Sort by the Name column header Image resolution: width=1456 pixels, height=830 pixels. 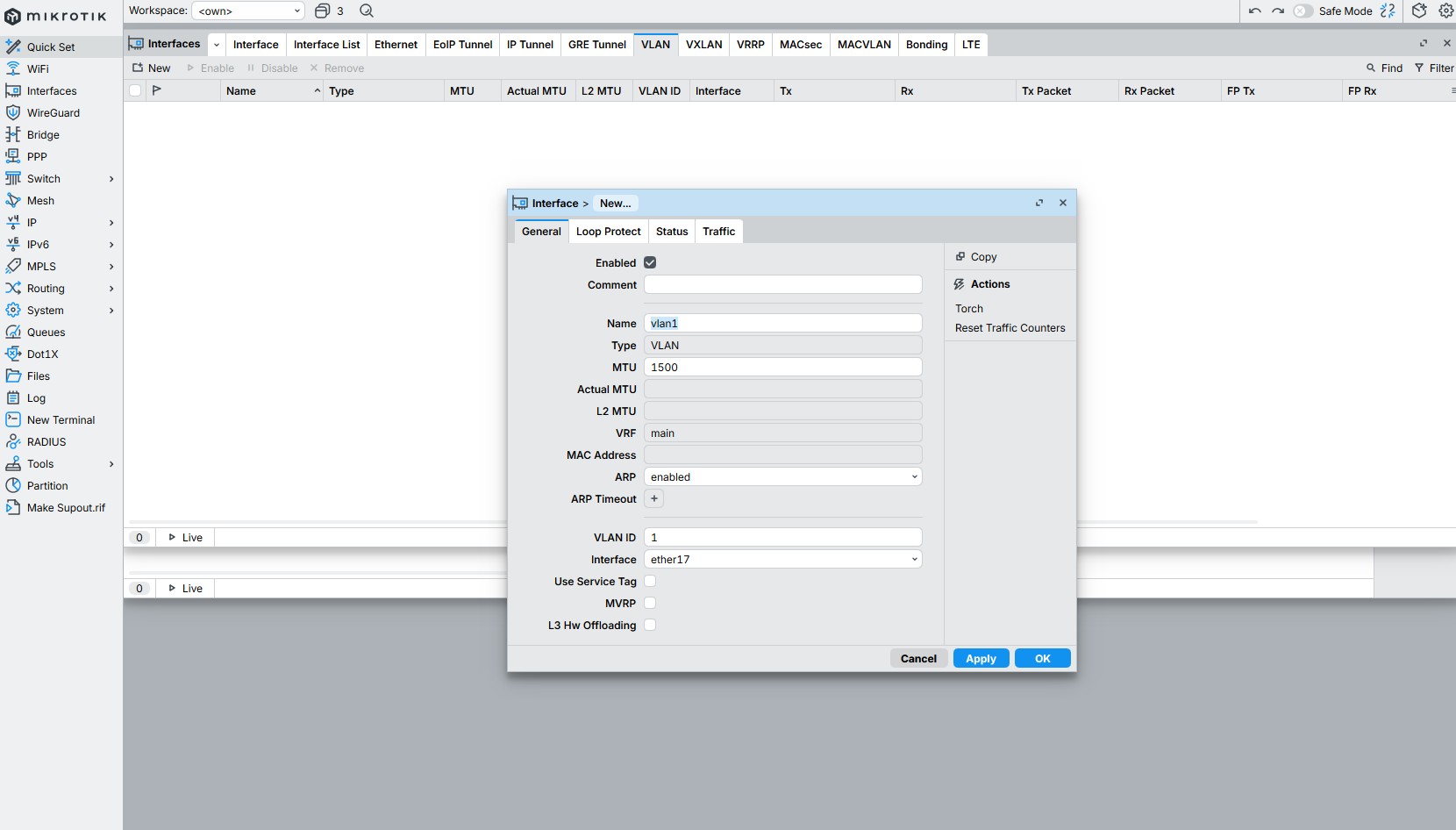[272, 90]
